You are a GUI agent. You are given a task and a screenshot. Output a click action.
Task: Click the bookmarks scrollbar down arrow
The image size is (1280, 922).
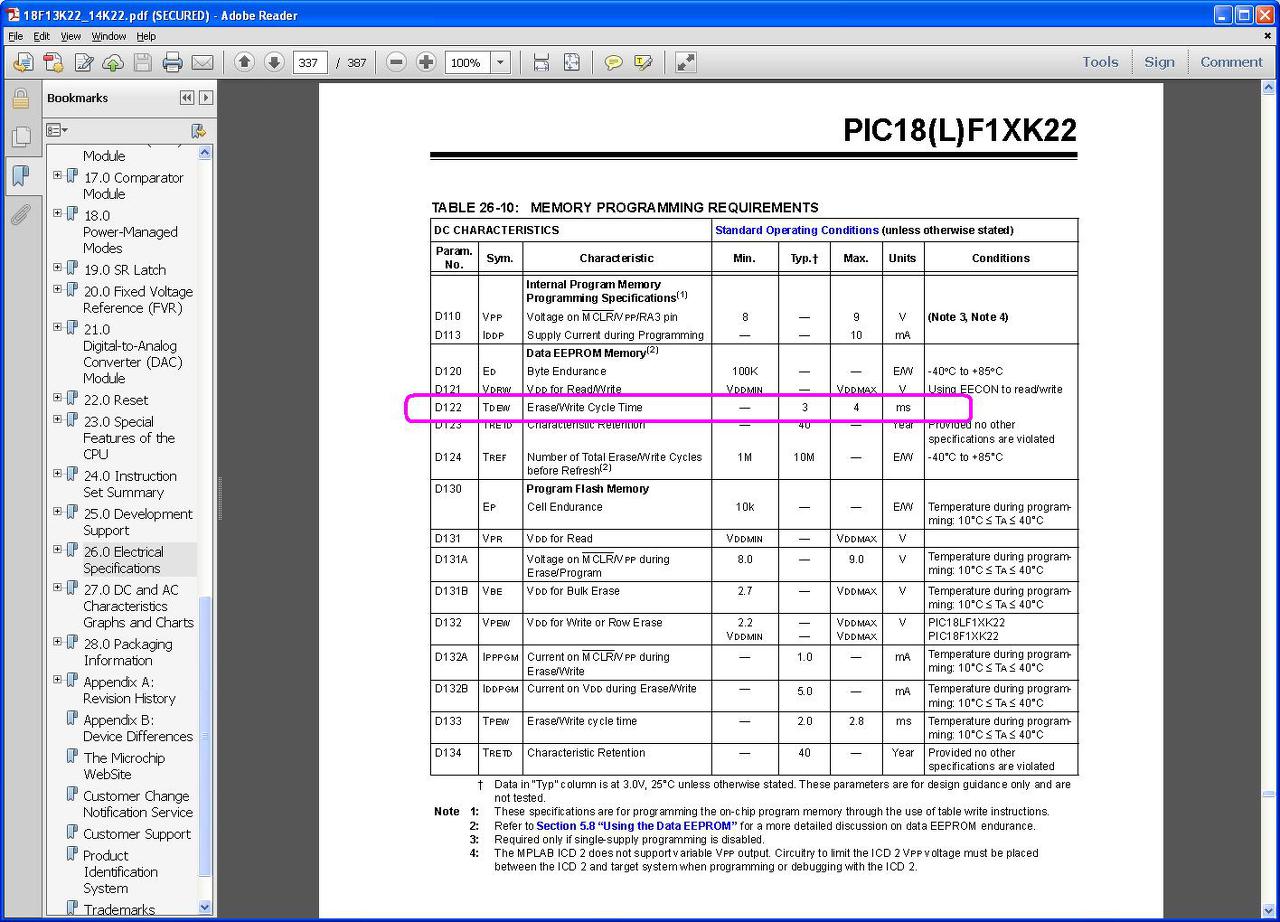click(x=206, y=907)
